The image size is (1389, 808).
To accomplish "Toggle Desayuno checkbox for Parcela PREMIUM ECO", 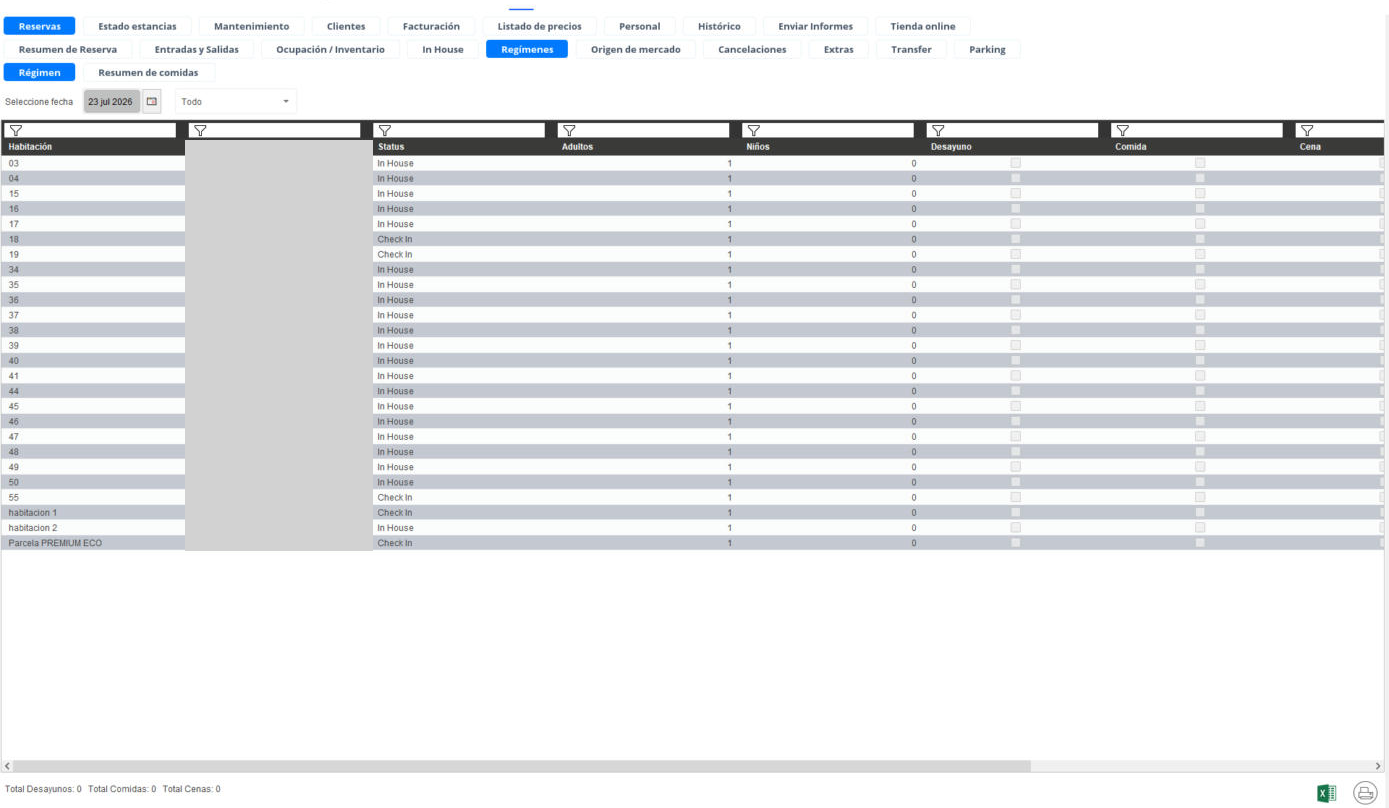I will coord(1016,543).
